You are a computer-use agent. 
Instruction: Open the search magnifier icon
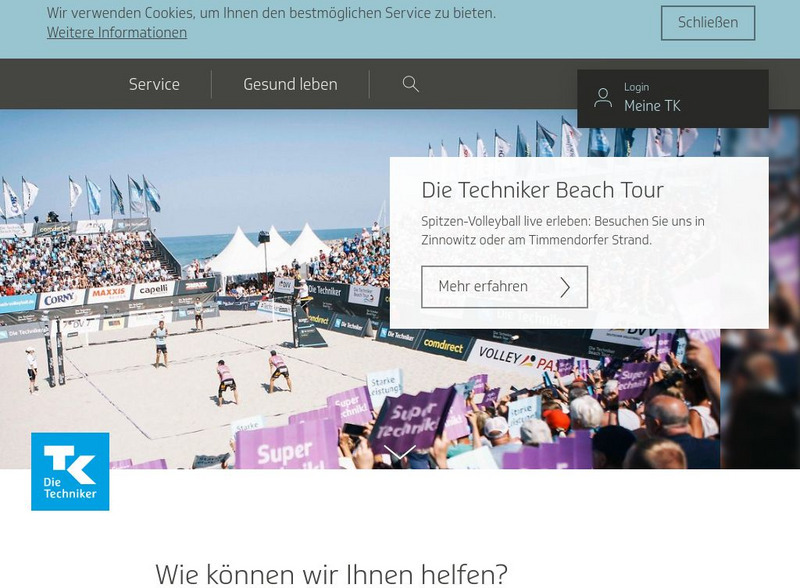click(410, 84)
